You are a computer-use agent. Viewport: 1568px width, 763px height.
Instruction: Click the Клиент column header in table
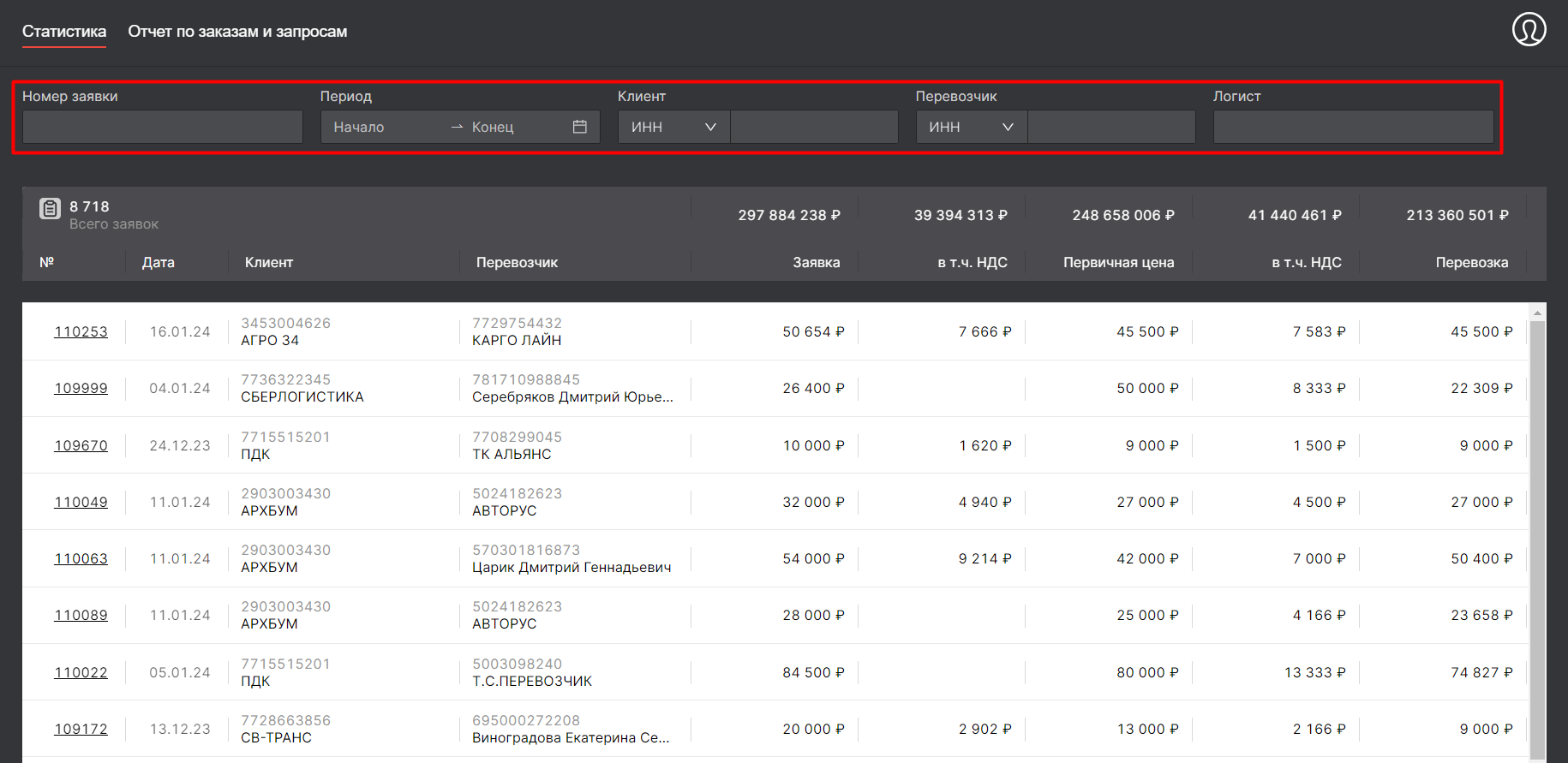point(269,262)
